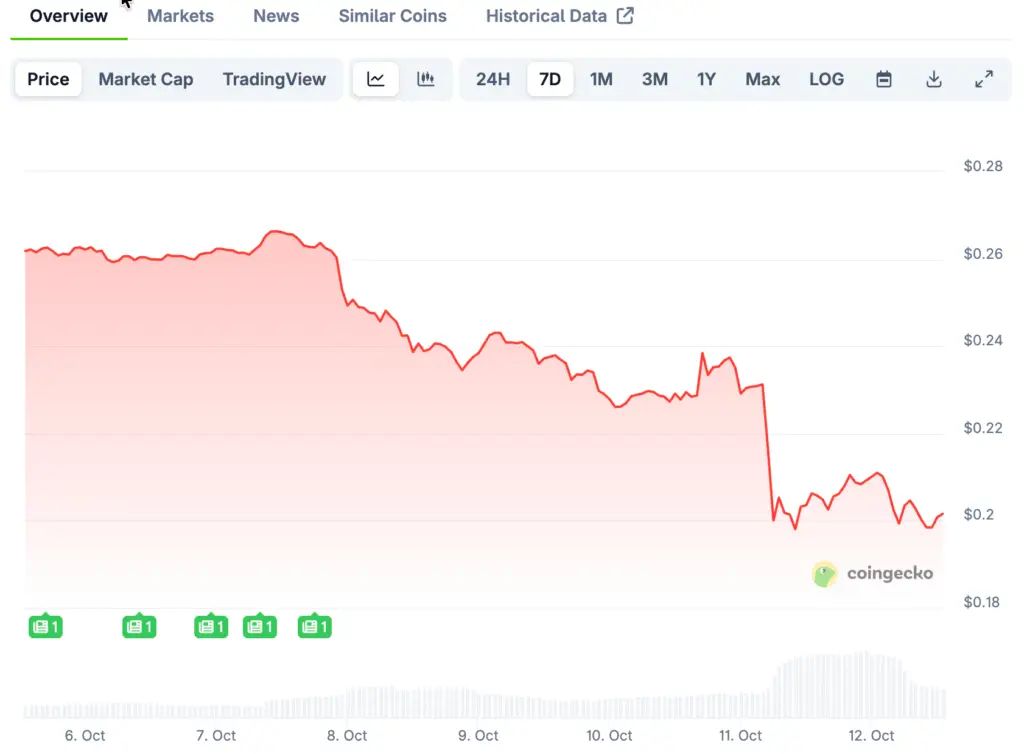Click news marker just before 8 Oct
1024x754 pixels.
click(x=315, y=627)
